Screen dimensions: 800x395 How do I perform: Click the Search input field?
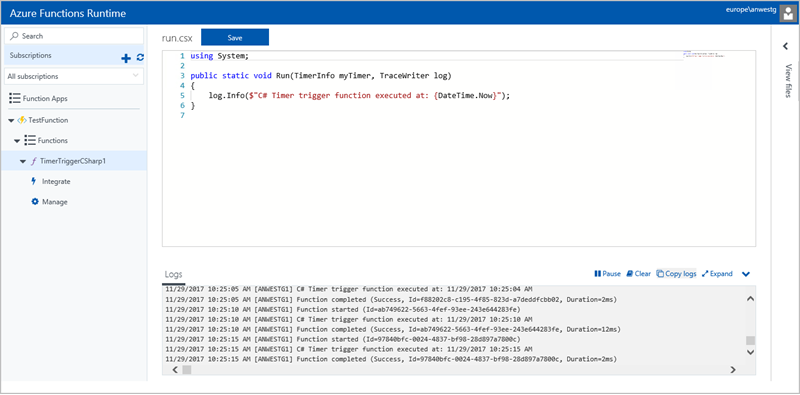[74, 36]
